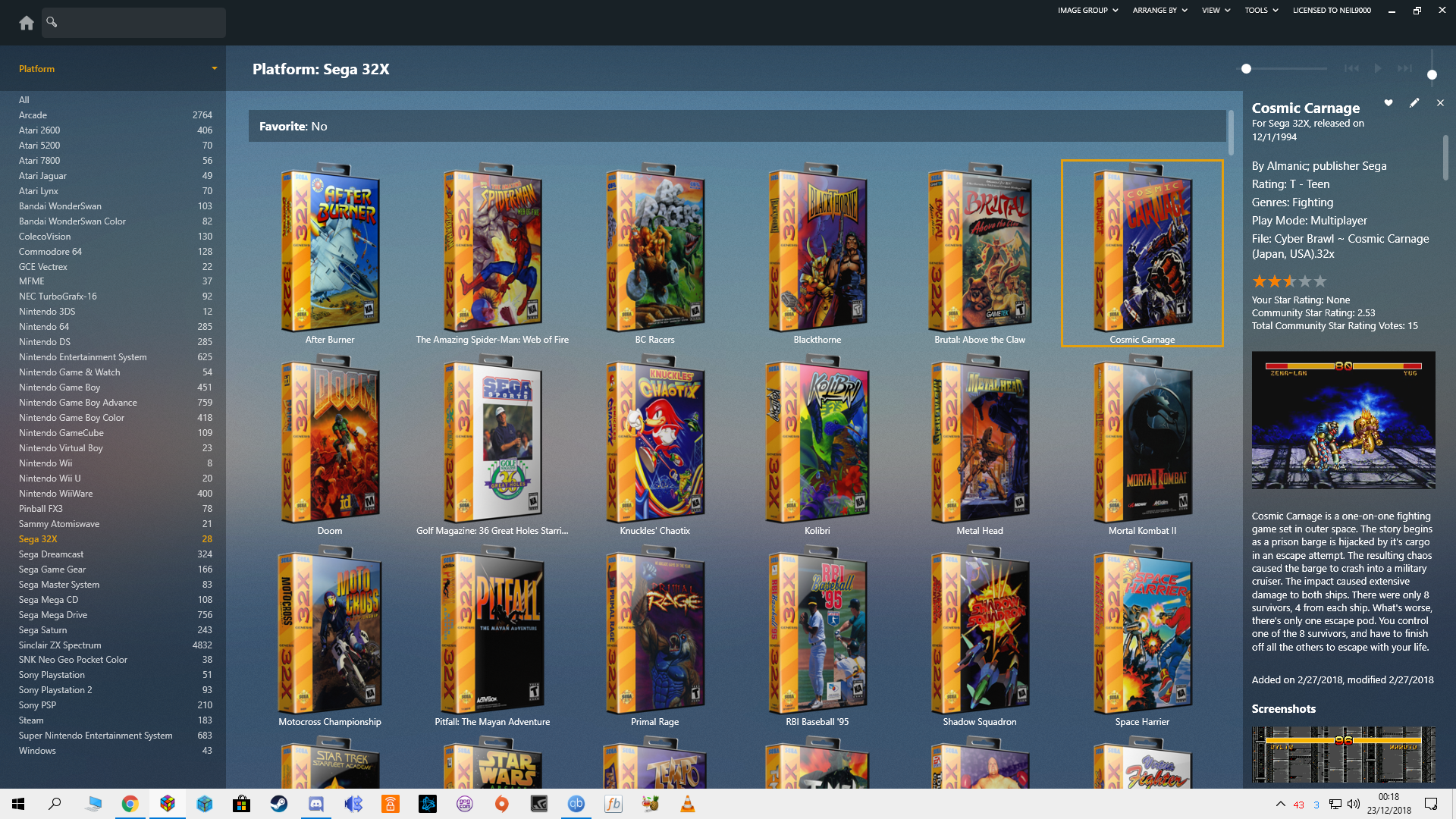
Task: Select the After Burner box art
Action: click(330, 247)
